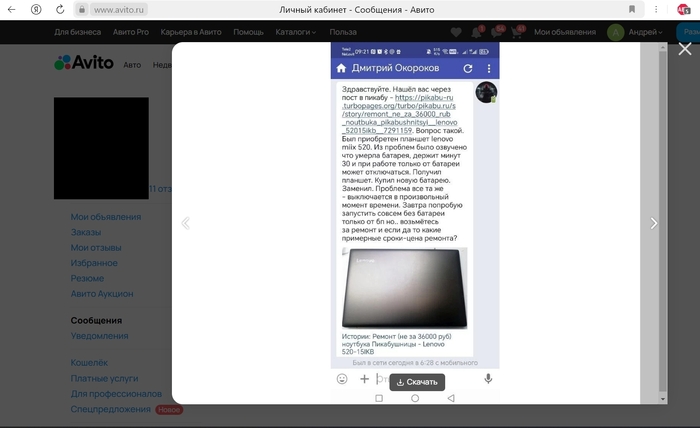Click the Avito logo

[x=84, y=62]
